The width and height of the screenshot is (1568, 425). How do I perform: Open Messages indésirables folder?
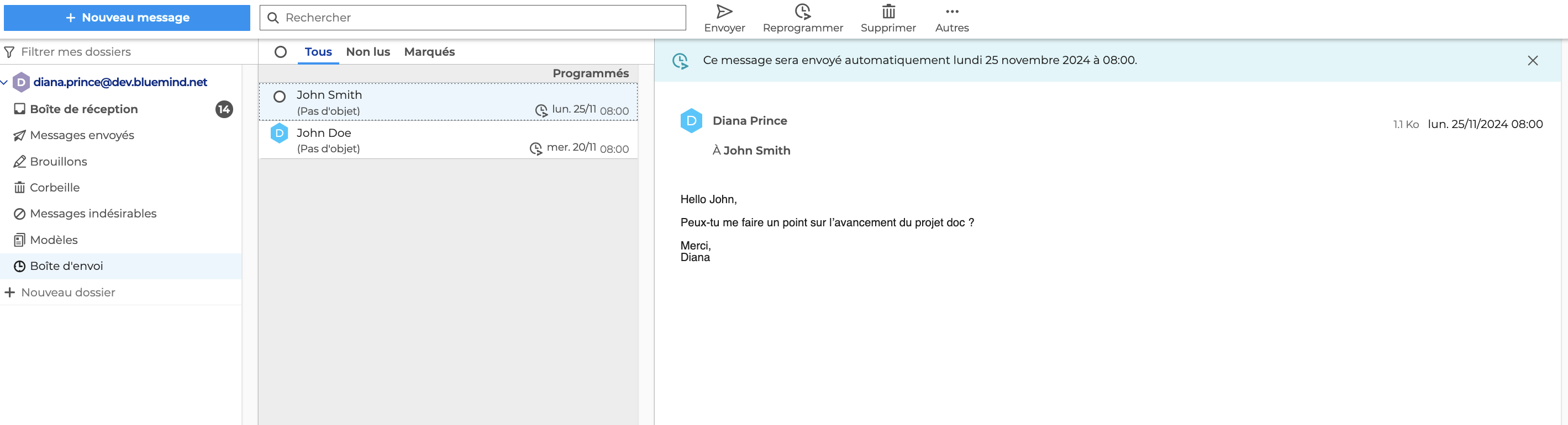click(x=92, y=214)
